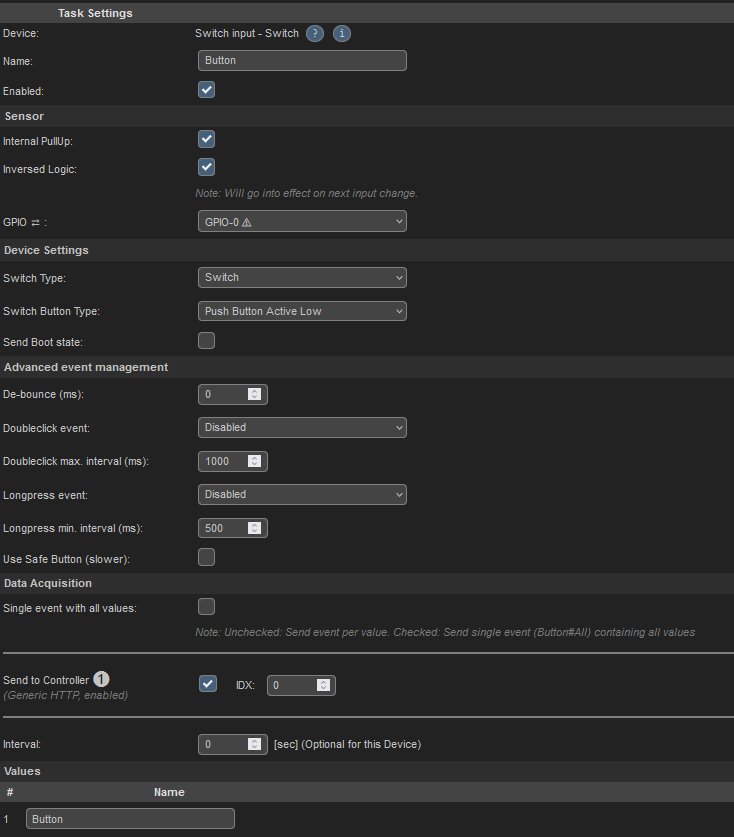The width and height of the screenshot is (734, 837).
Task: Click the 'Values' section heading
Action: click(22, 771)
